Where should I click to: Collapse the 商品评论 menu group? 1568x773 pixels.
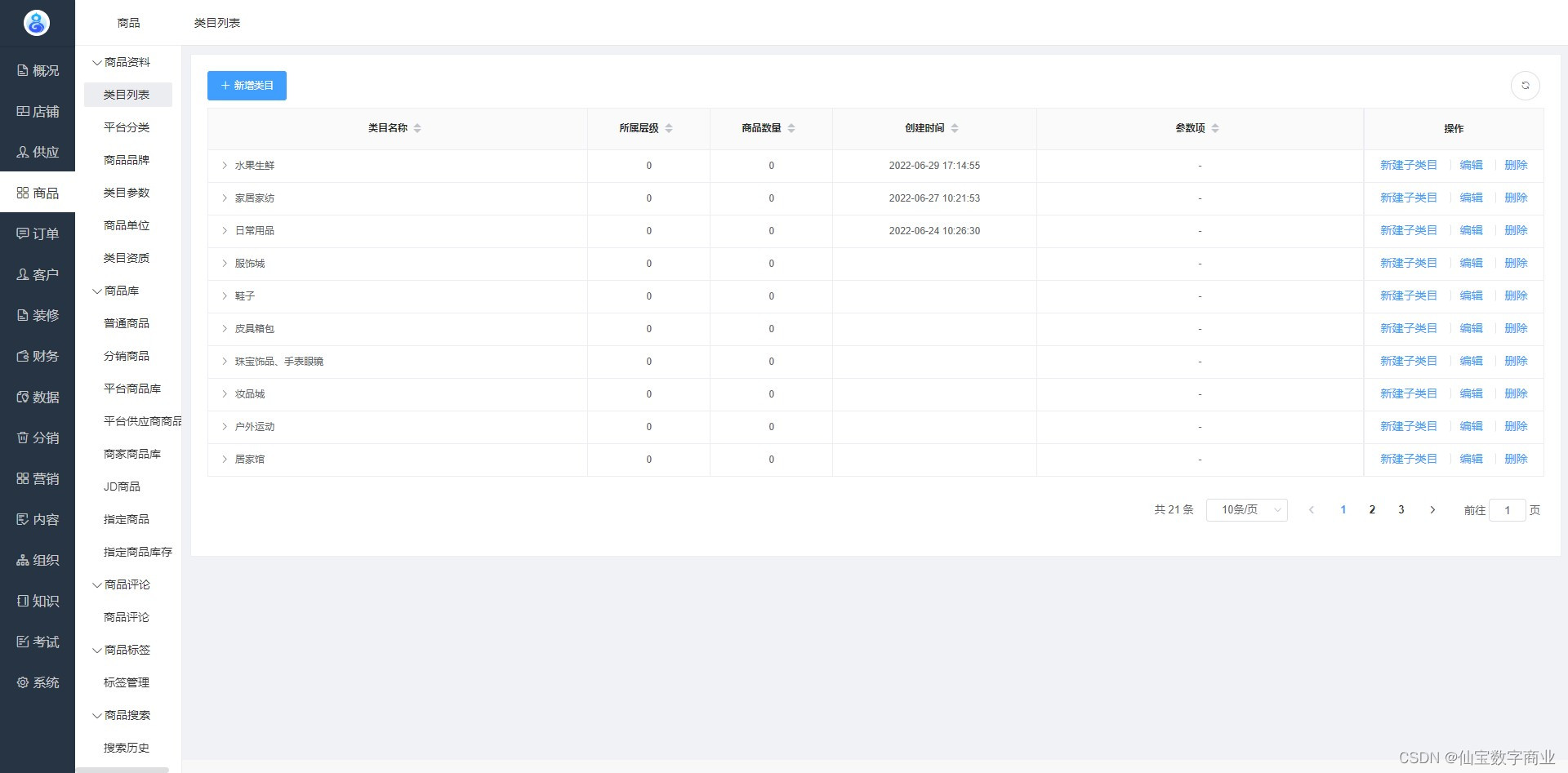coord(122,585)
